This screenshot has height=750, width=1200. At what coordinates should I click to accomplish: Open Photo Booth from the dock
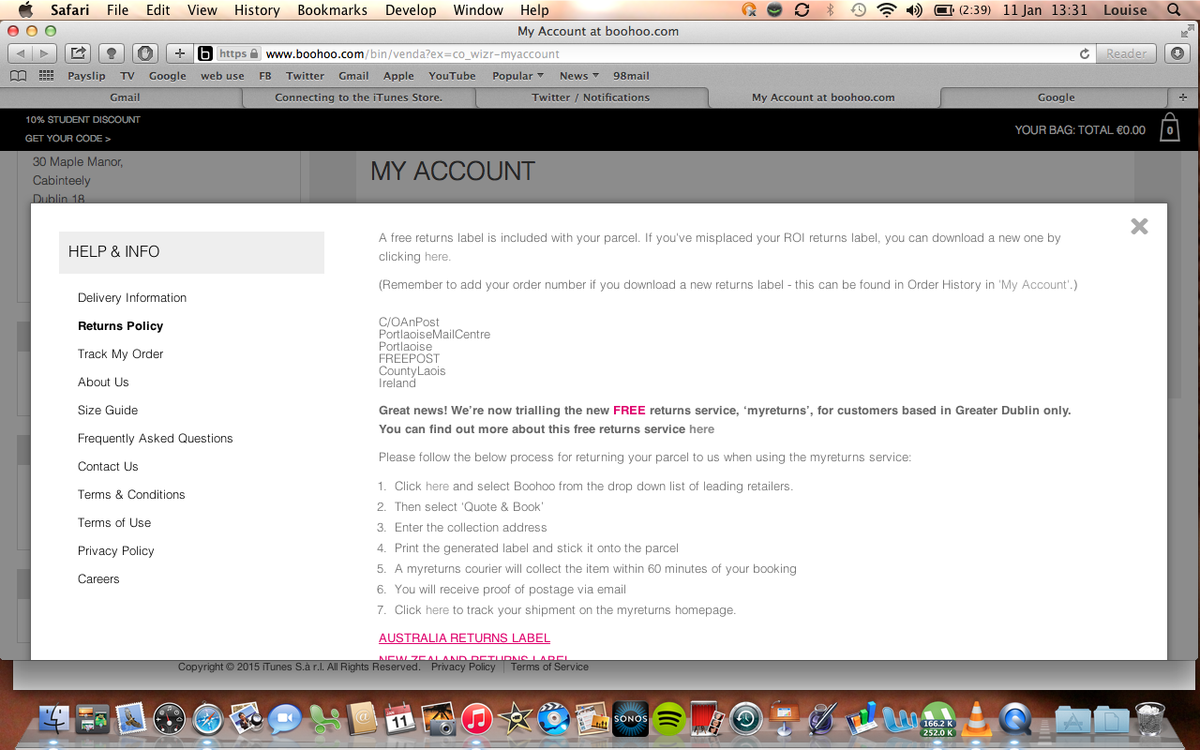tap(707, 717)
